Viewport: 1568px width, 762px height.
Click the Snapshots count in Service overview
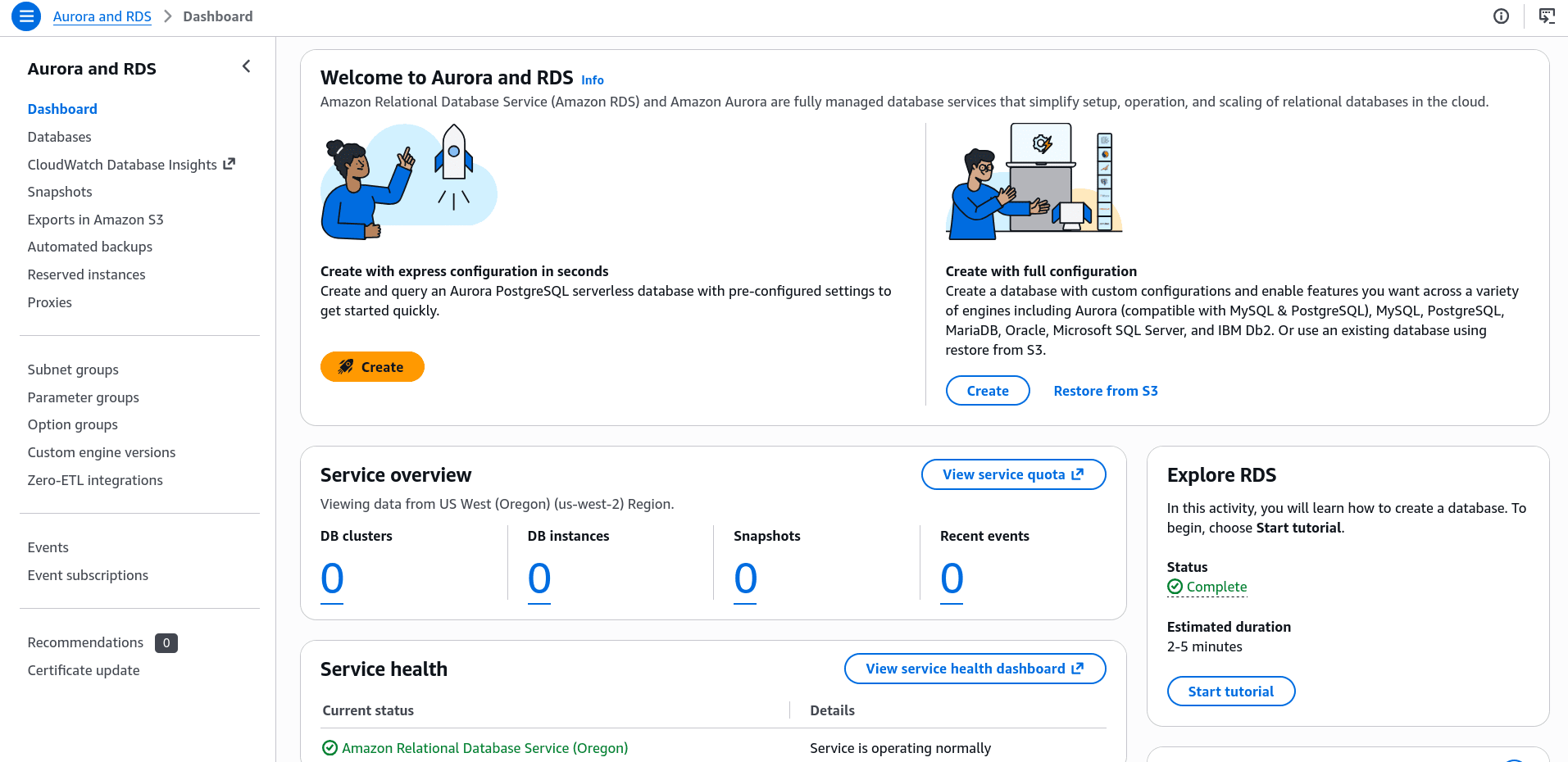click(745, 579)
